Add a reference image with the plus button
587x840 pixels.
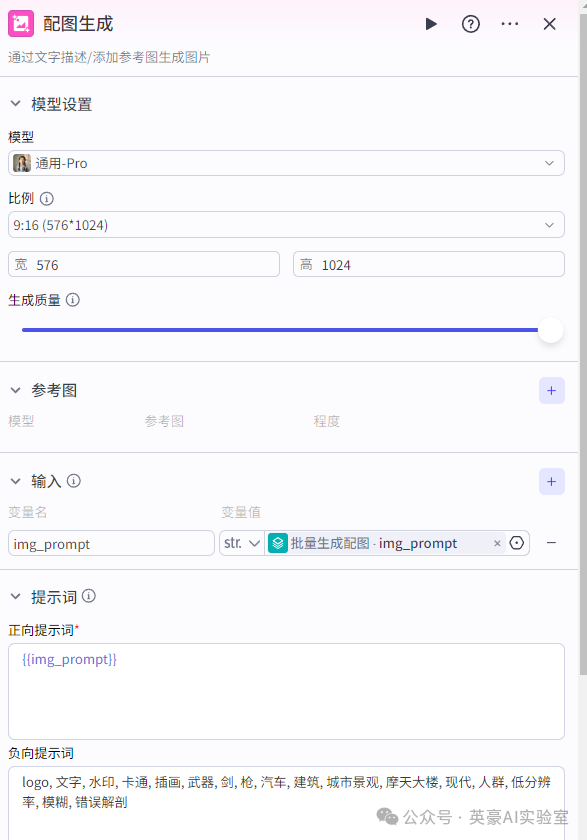point(552,391)
